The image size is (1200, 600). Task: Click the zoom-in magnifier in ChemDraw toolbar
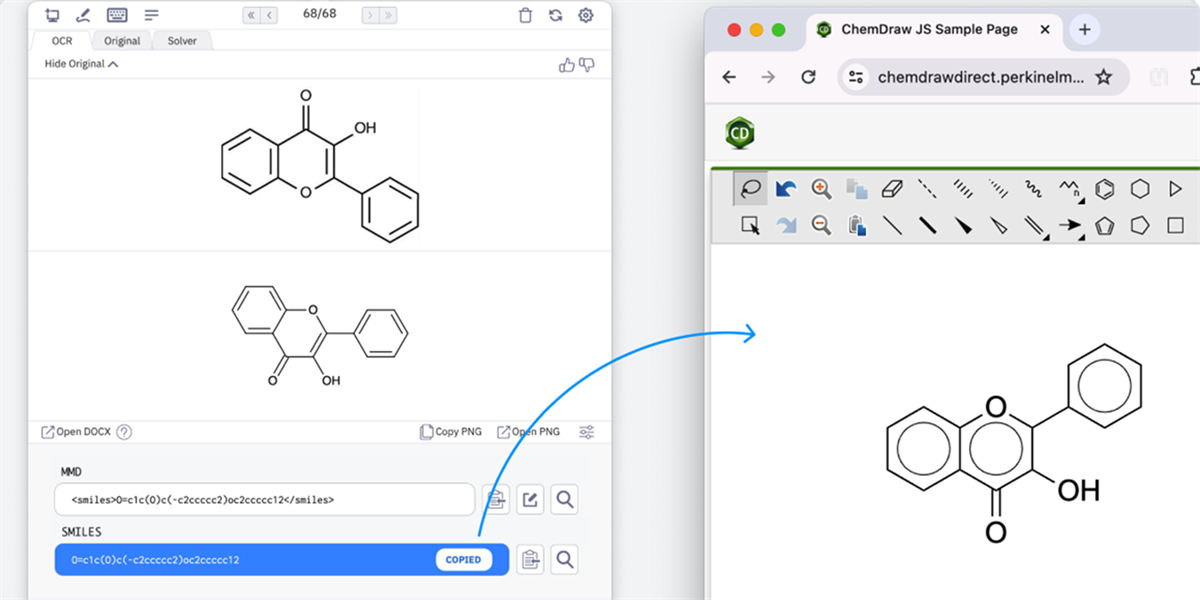820,188
